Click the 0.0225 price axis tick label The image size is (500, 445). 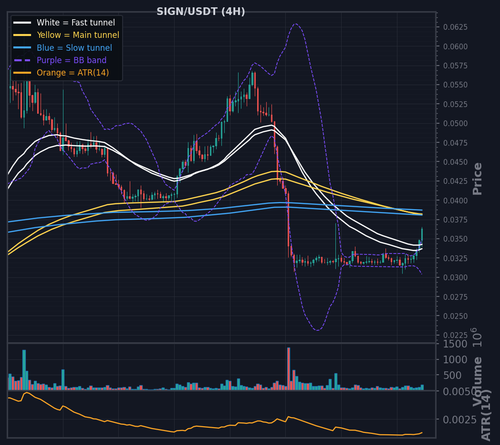(455, 335)
